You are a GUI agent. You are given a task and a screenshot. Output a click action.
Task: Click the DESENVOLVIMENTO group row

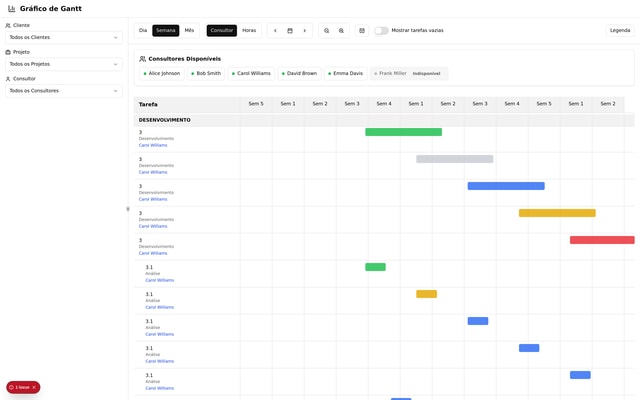click(384, 120)
